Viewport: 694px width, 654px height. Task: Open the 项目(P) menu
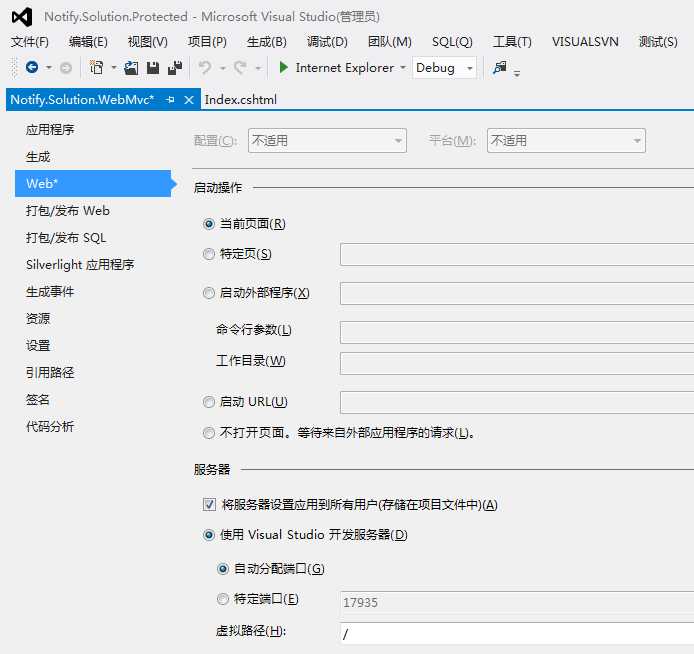[207, 42]
